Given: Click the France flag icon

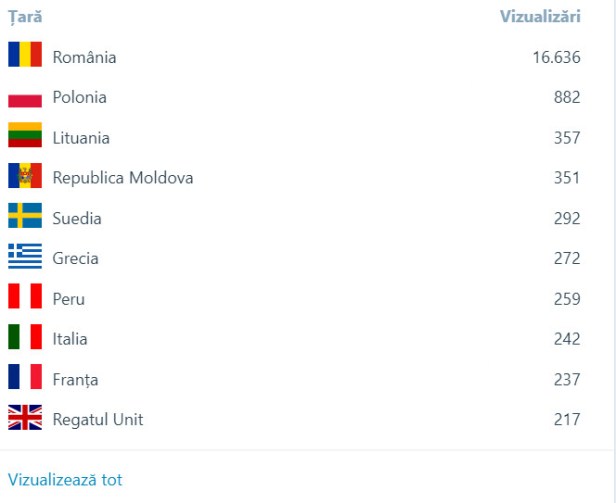Looking at the screenshot, I should [25, 379].
